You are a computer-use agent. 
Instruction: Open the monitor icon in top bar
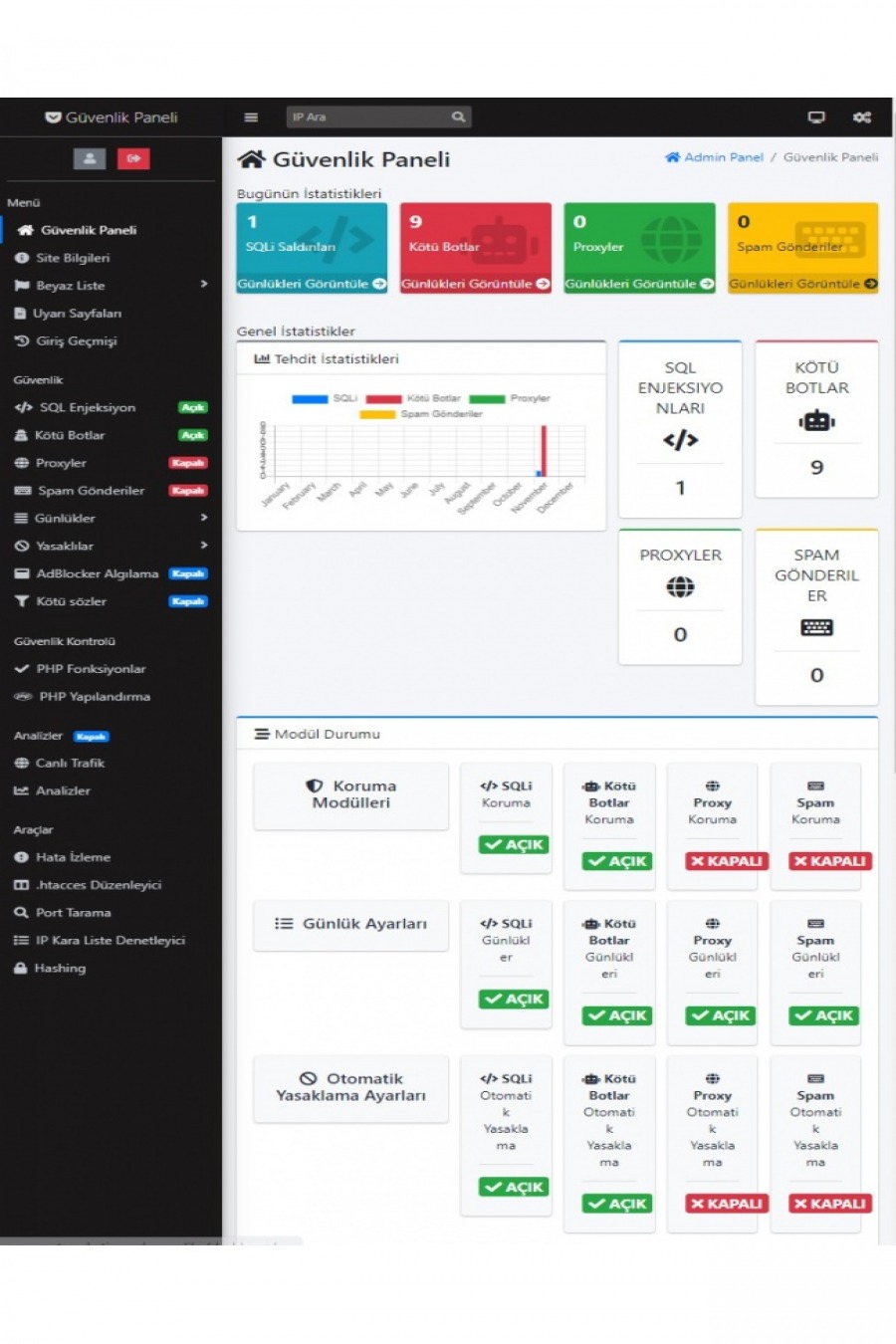(x=816, y=117)
